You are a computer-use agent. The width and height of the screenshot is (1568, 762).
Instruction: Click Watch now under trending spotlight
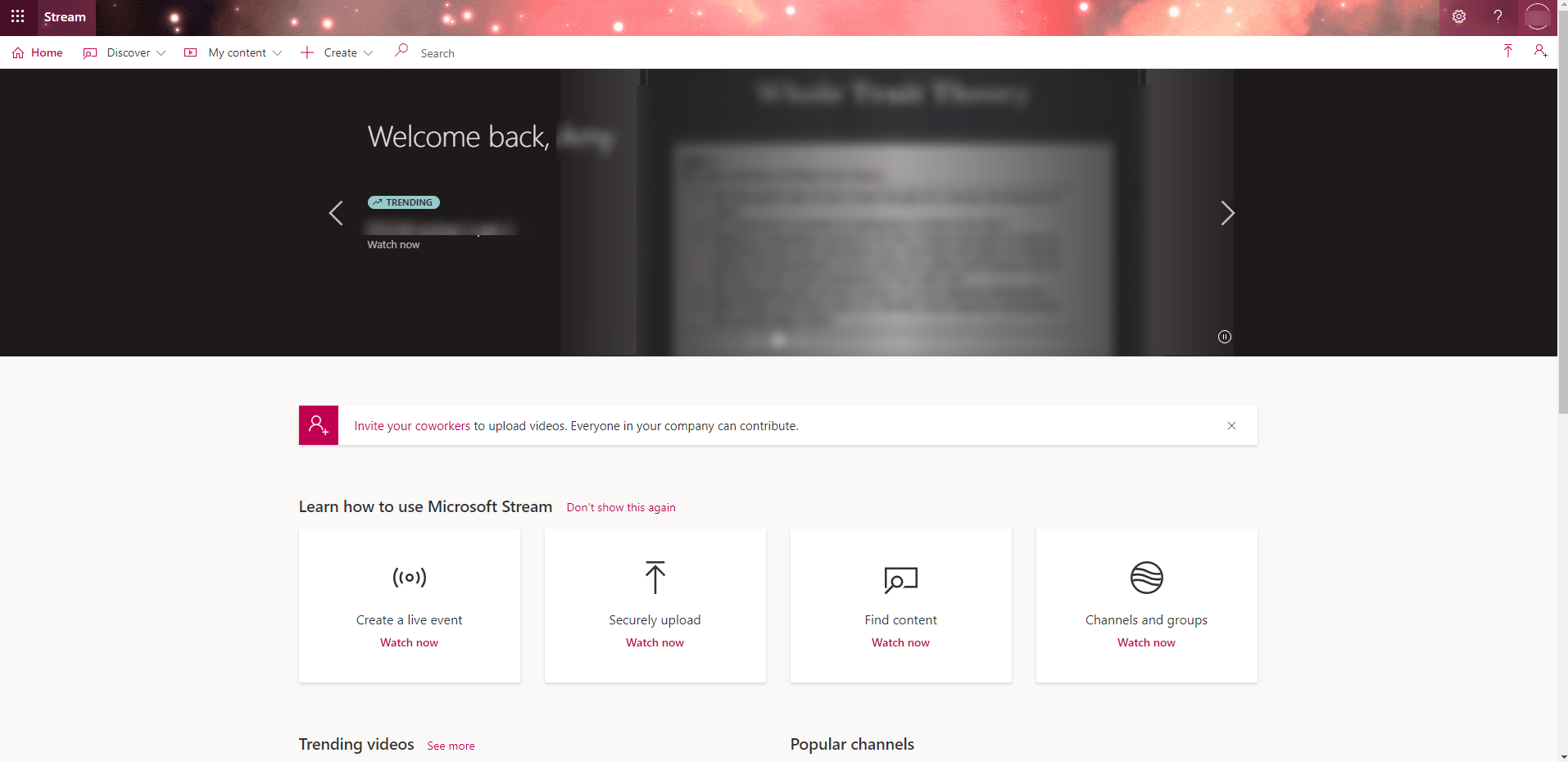(x=393, y=244)
